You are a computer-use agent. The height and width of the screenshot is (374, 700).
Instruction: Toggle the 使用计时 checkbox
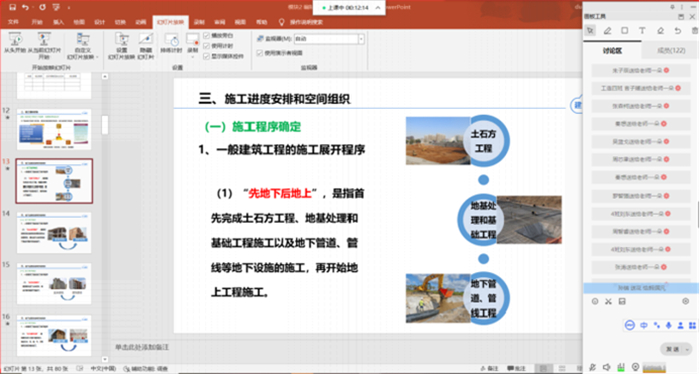tap(206, 46)
